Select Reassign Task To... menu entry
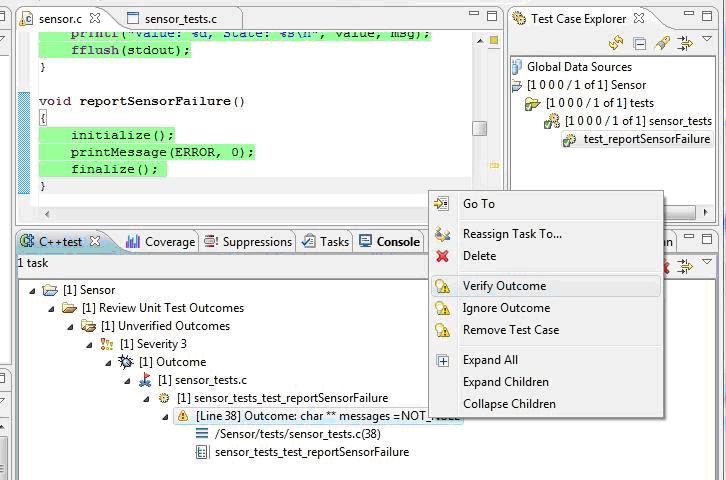Image resolution: width=726 pixels, height=480 pixels. click(512, 234)
